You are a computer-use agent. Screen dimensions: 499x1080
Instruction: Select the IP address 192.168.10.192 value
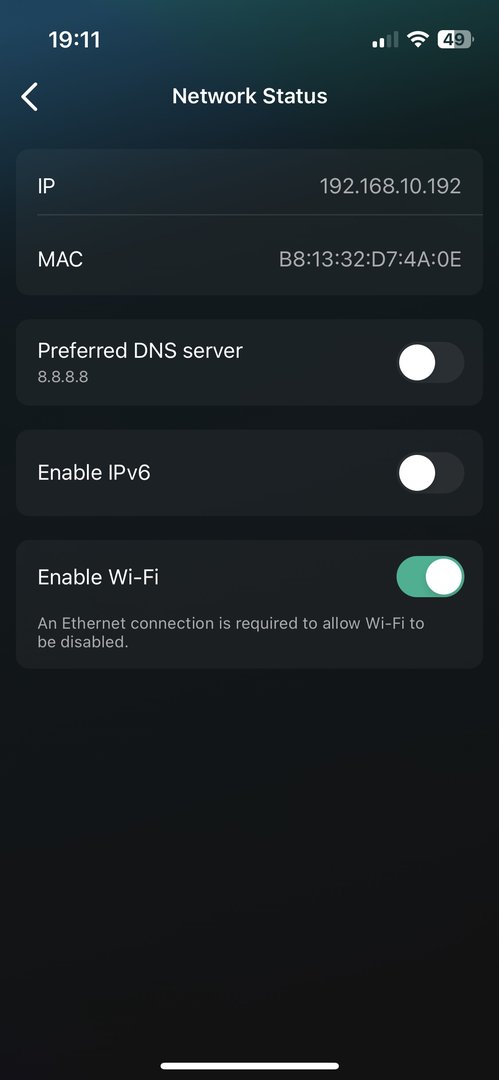(391, 186)
